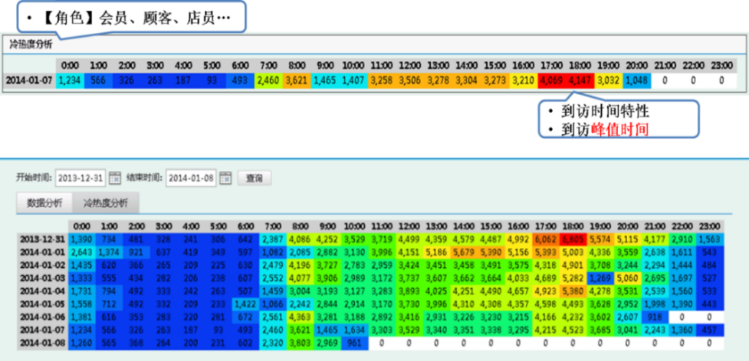Screen dimensions: 749x361
Task: Click the 457 cell in the 23:00 column
Action: click(x=710, y=331)
